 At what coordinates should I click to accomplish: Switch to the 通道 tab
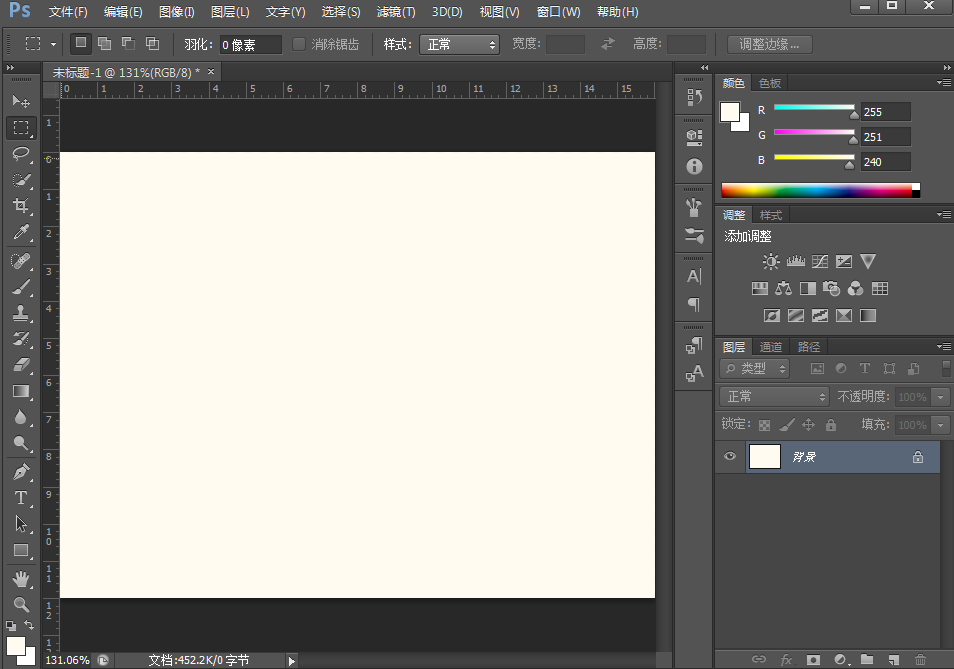pos(771,347)
